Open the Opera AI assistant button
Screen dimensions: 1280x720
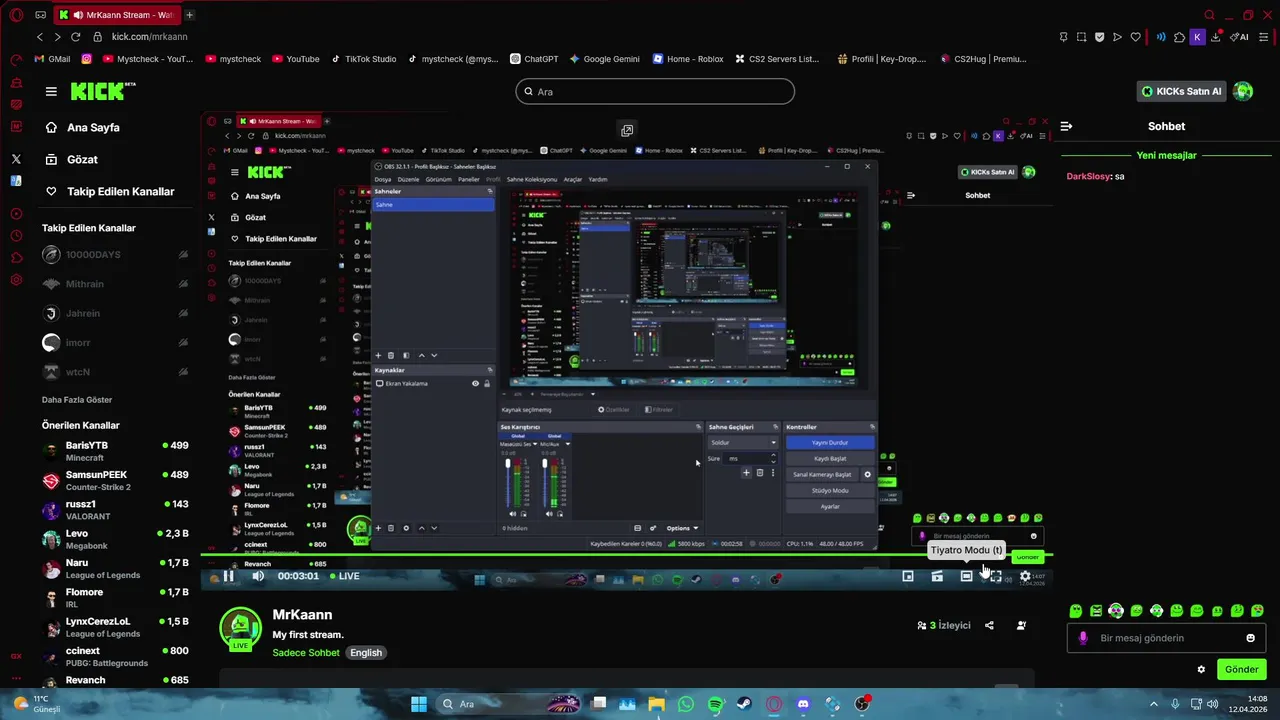(1239, 37)
